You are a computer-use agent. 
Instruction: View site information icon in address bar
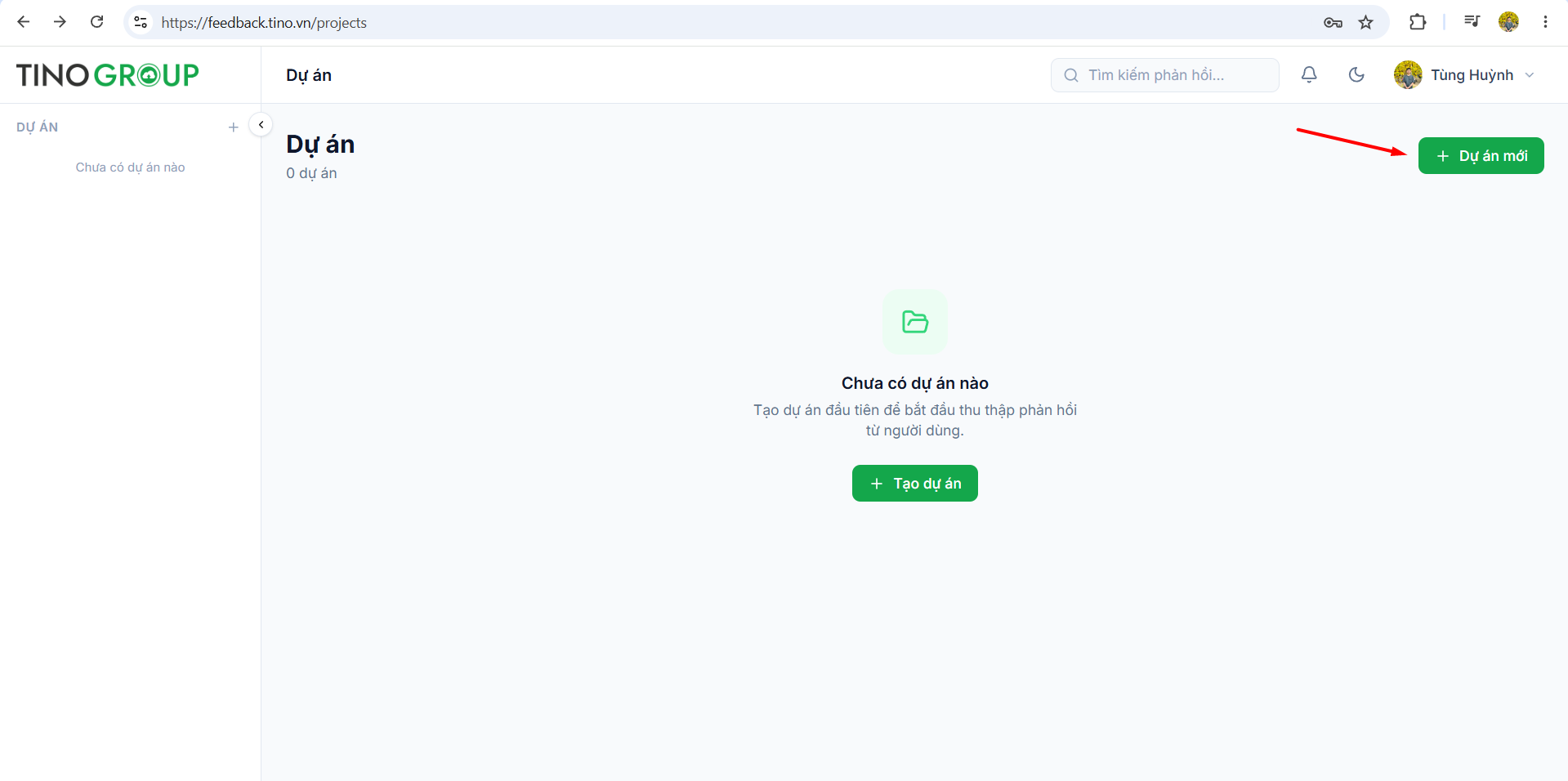point(141,22)
